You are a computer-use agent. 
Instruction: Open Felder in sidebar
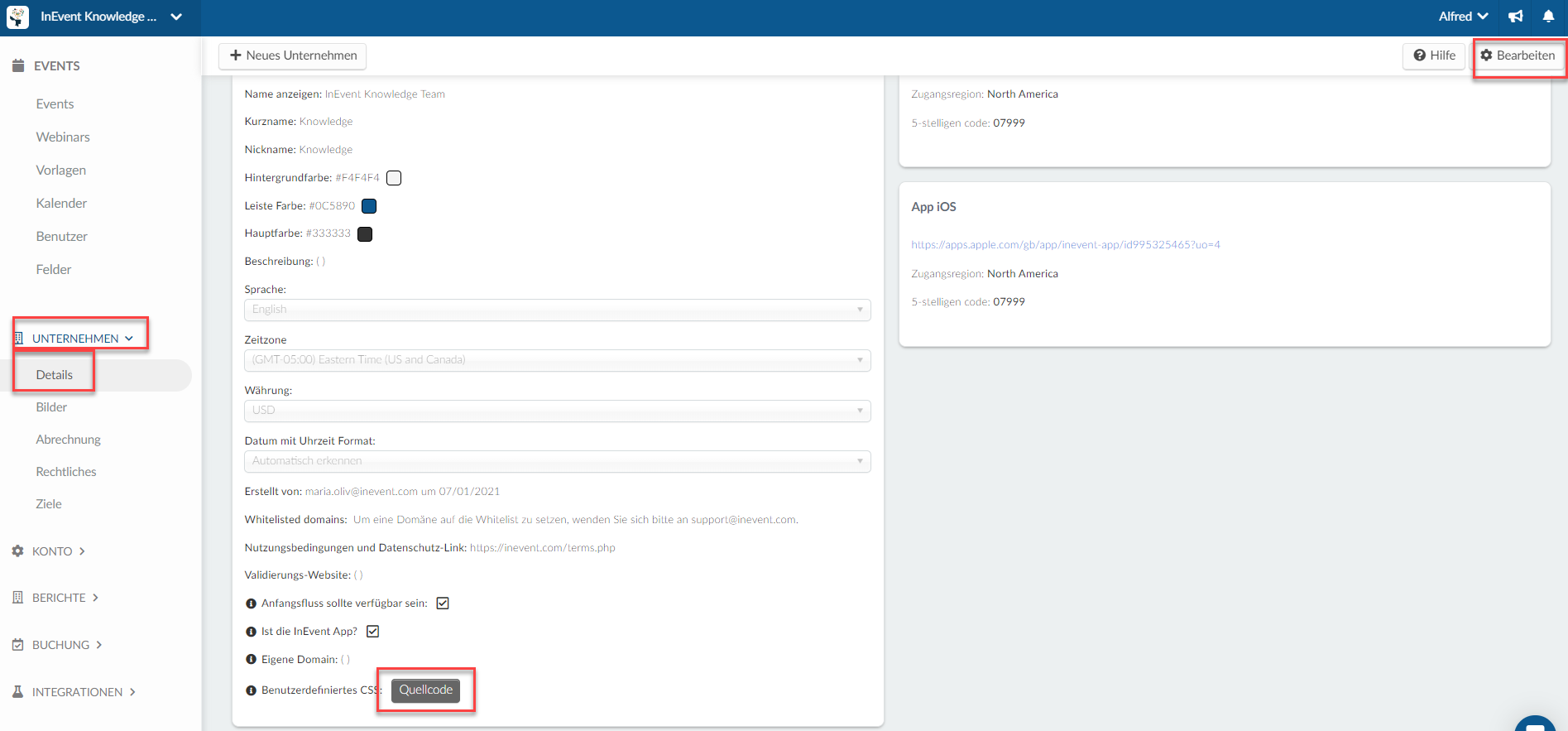(53, 269)
